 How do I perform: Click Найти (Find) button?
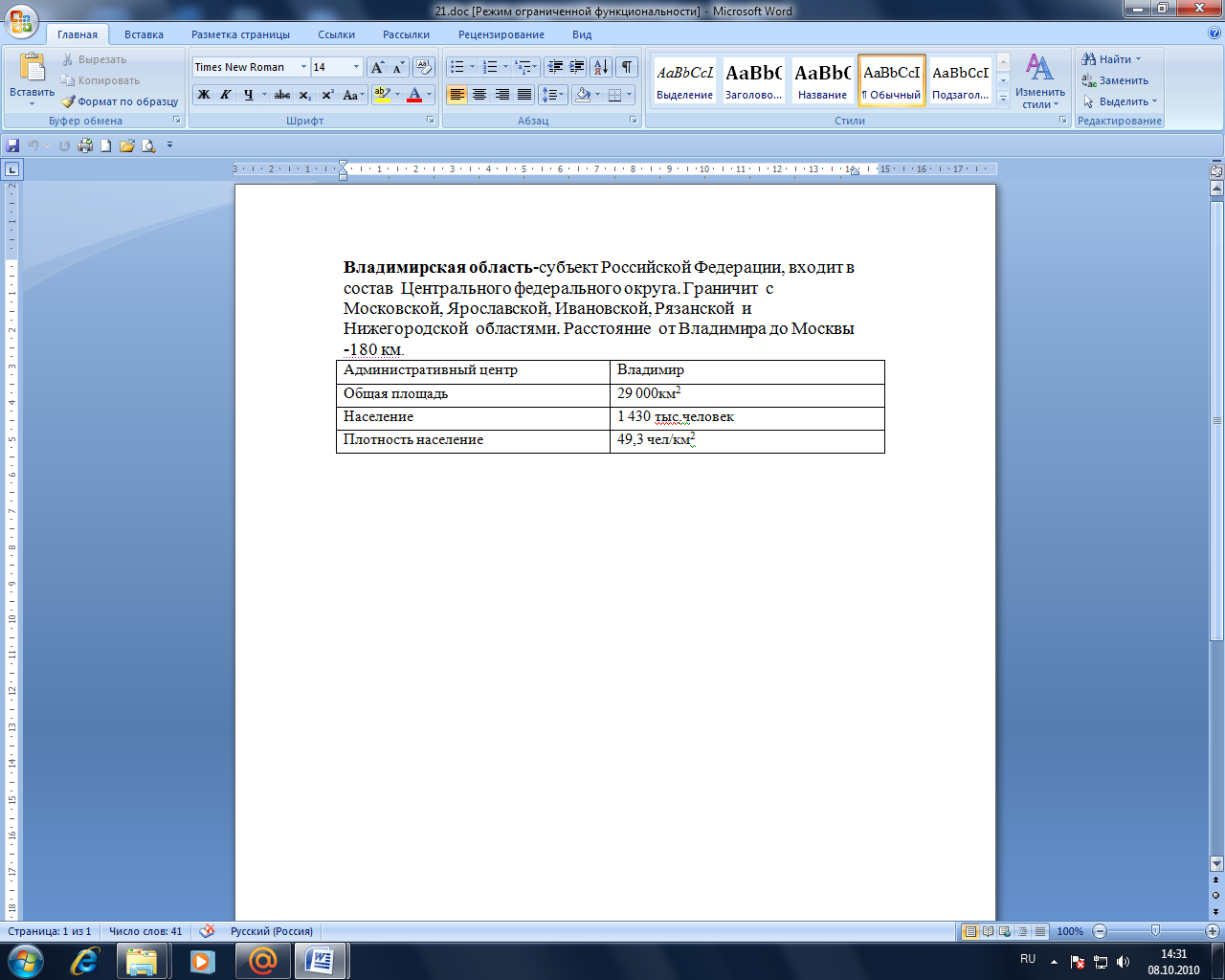(x=1111, y=59)
